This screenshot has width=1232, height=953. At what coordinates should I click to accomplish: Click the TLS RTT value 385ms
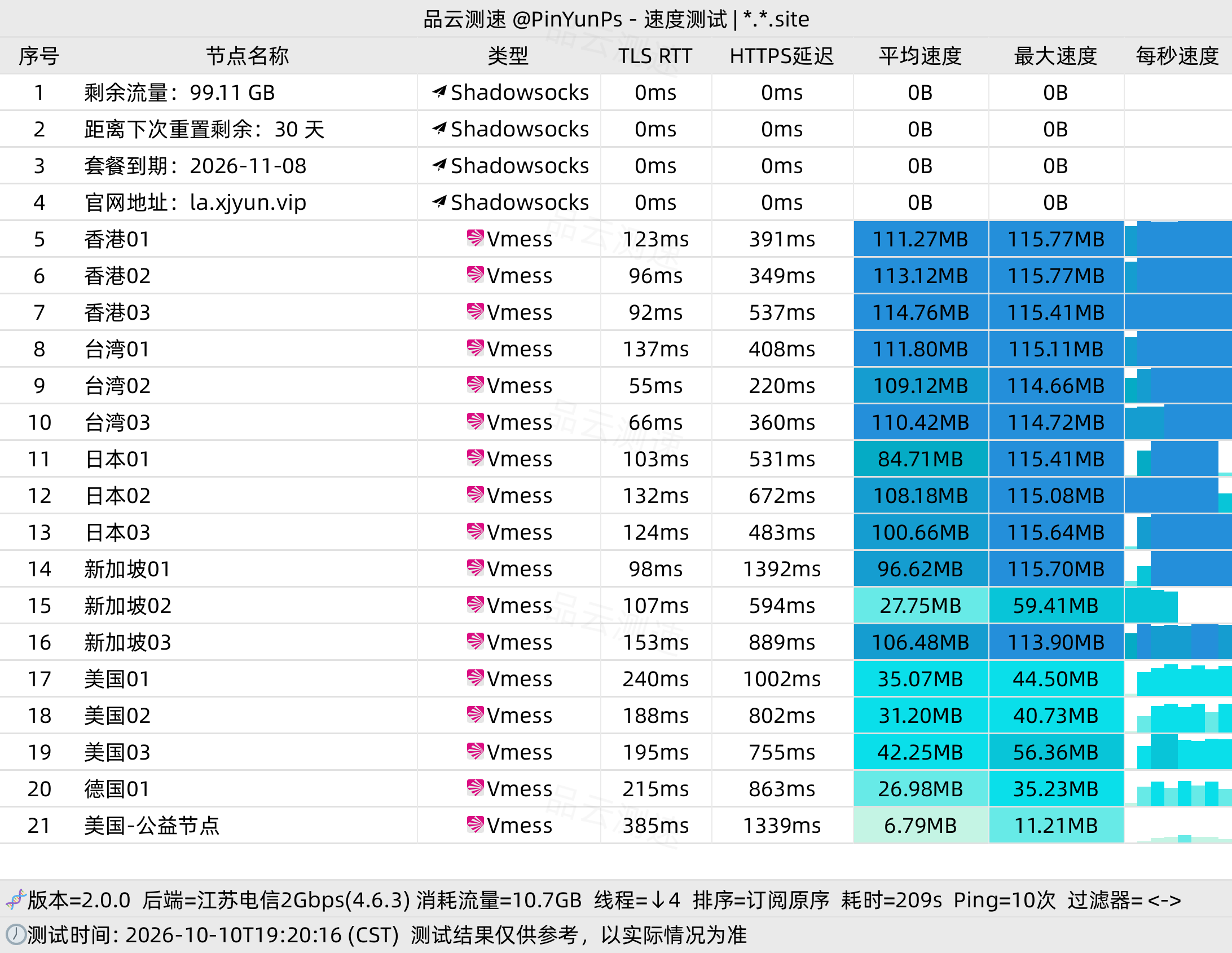point(655,826)
